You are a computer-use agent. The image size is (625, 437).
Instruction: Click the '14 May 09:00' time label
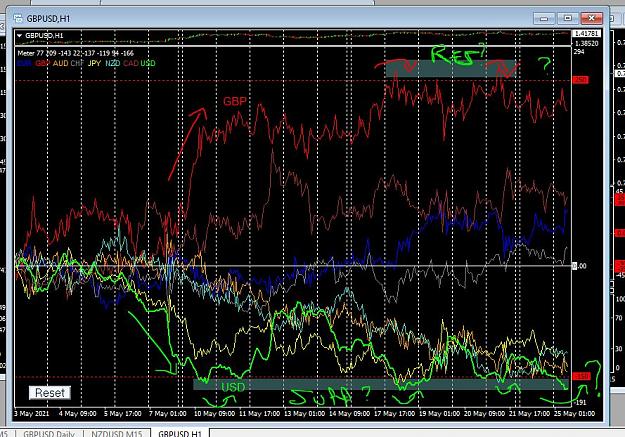(349, 413)
